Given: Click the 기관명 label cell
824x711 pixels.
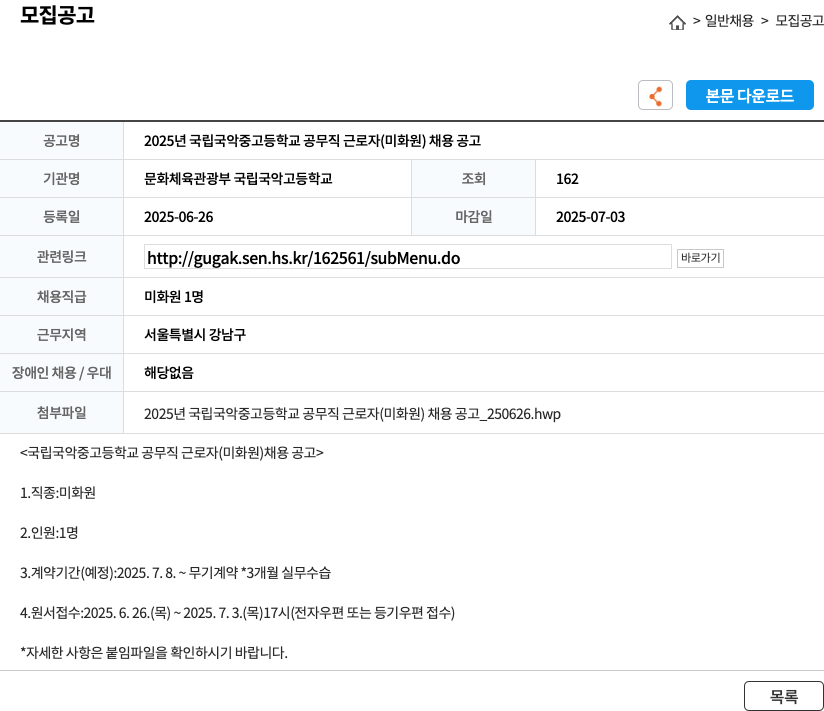Looking at the screenshot, I should coord(61,179).
